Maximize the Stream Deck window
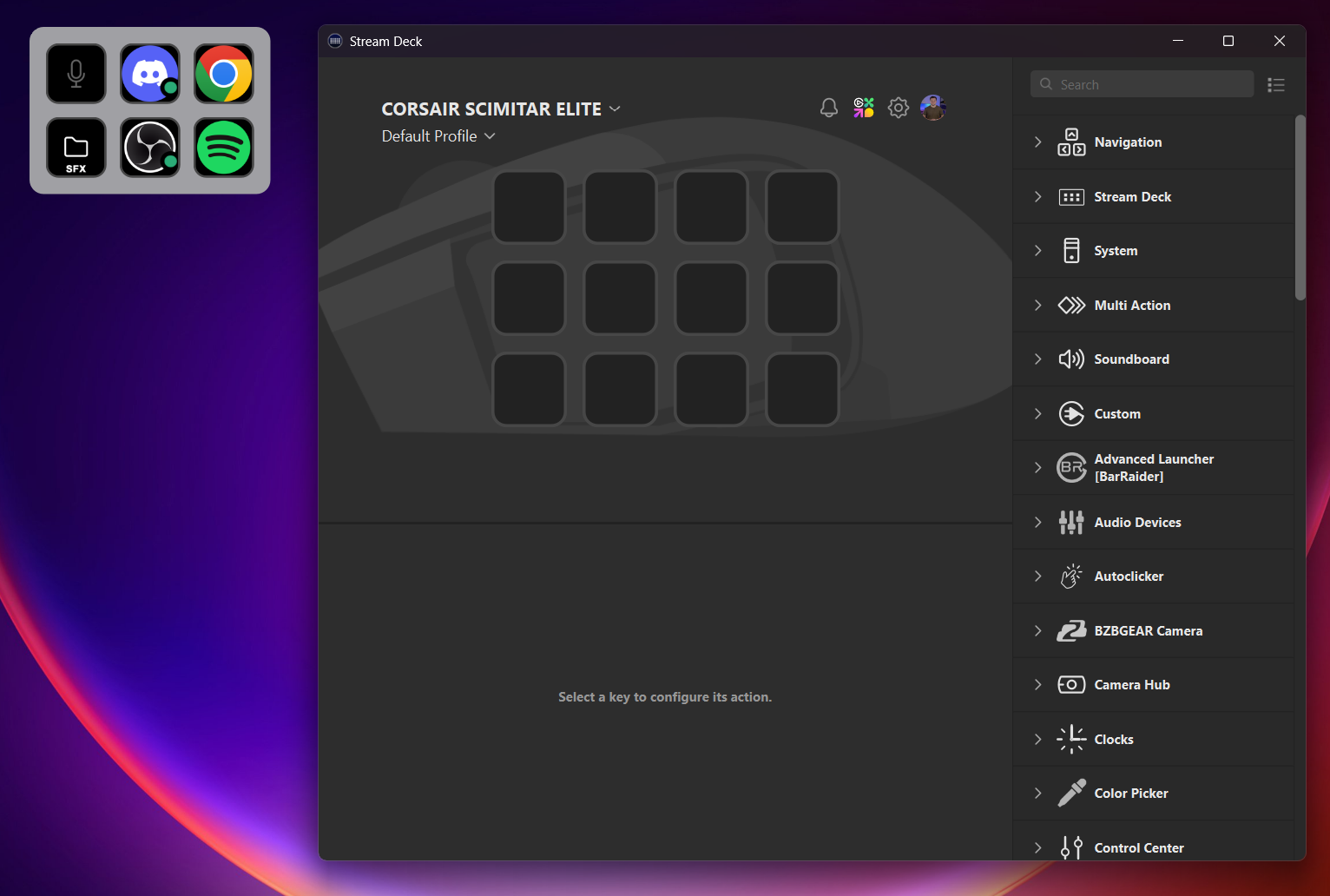 pyautogui.click(x=1228, y=41)
